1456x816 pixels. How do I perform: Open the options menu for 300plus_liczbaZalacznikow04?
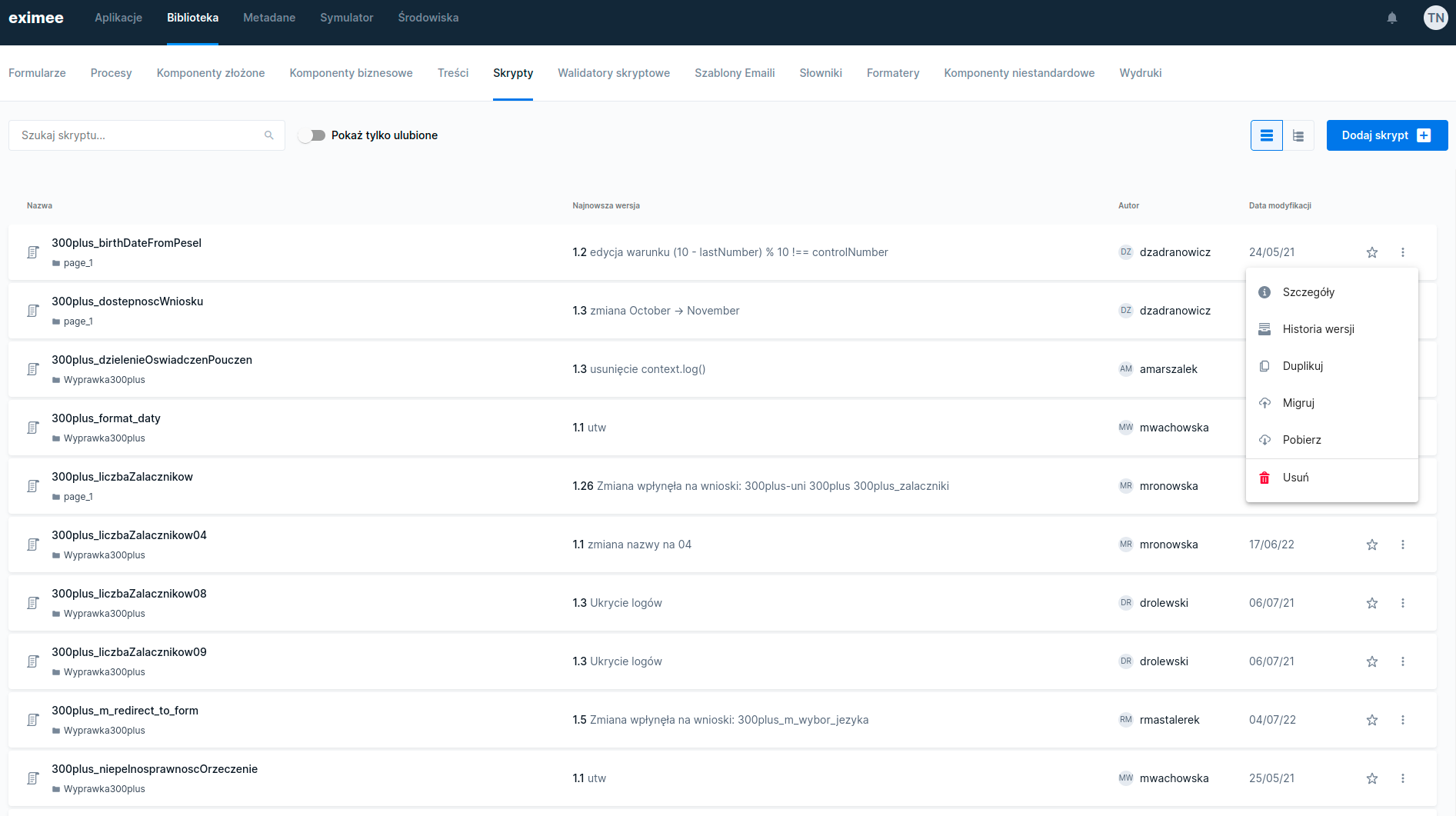[1402, 545]
